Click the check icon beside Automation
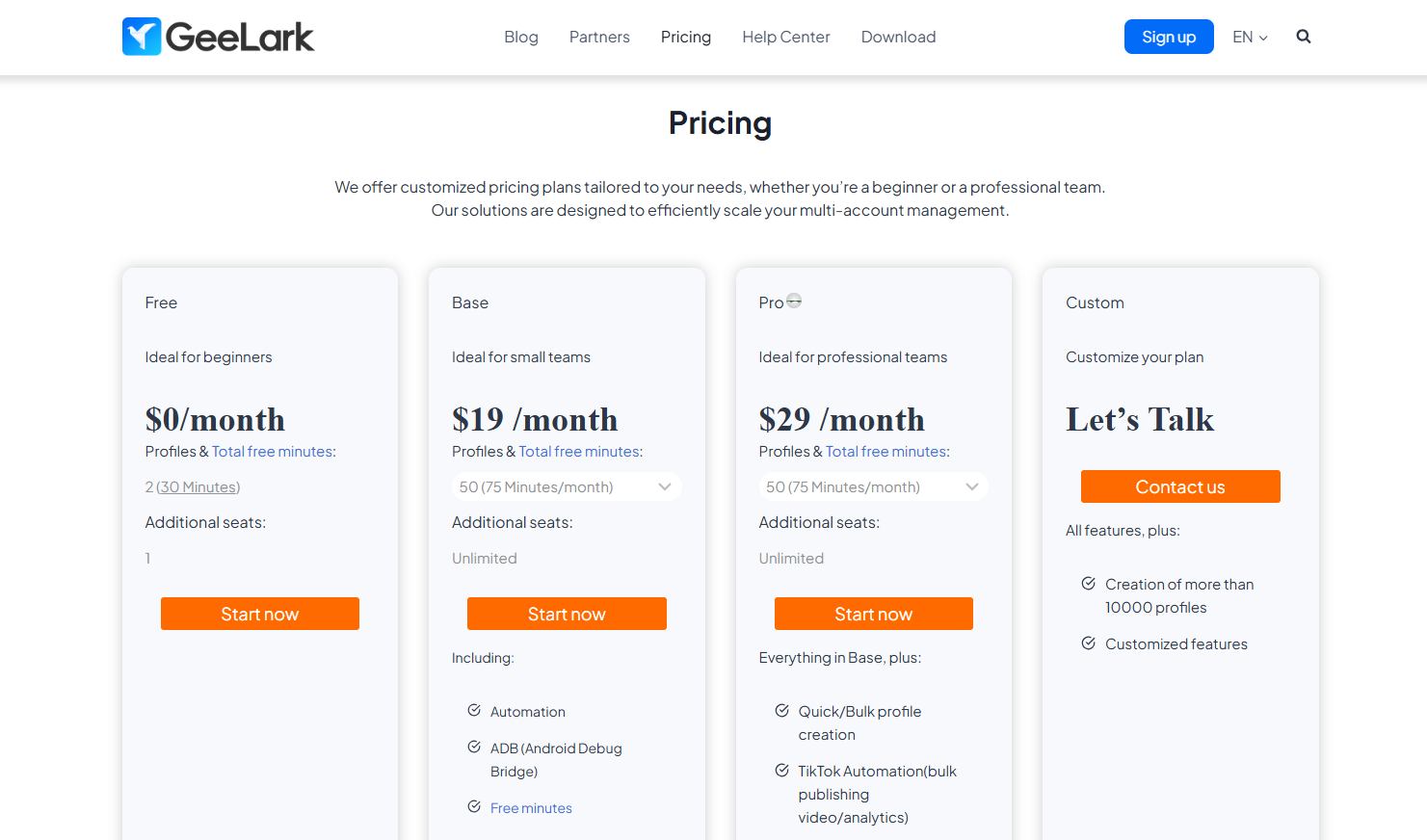Viewport: 1427px width, 840px height. (474, 710)
